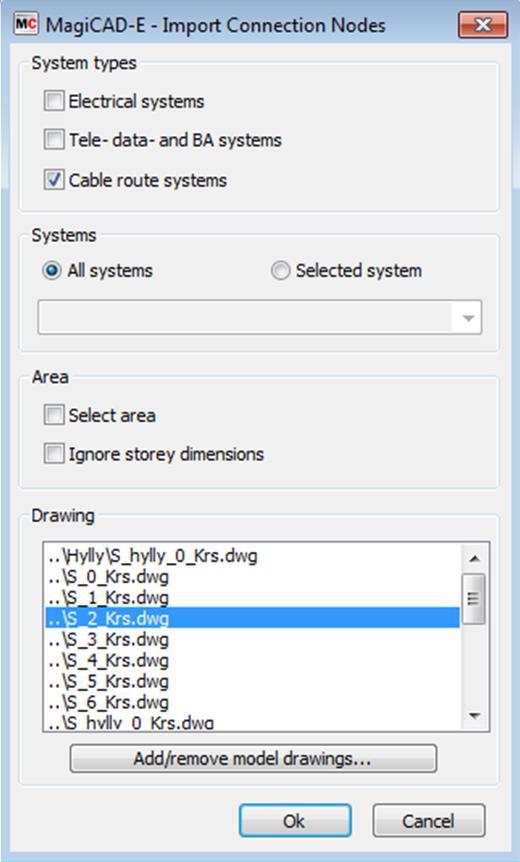Enable Ignore storey dimensions option

pyautogui.click(x=54, y=454)
